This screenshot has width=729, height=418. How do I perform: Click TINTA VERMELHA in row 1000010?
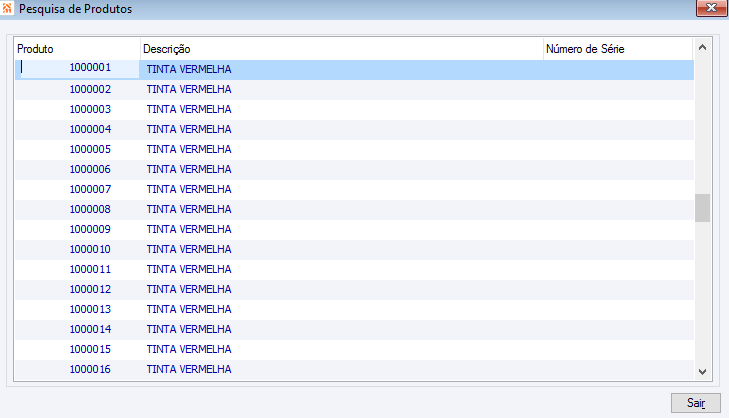tap(189, 249)
